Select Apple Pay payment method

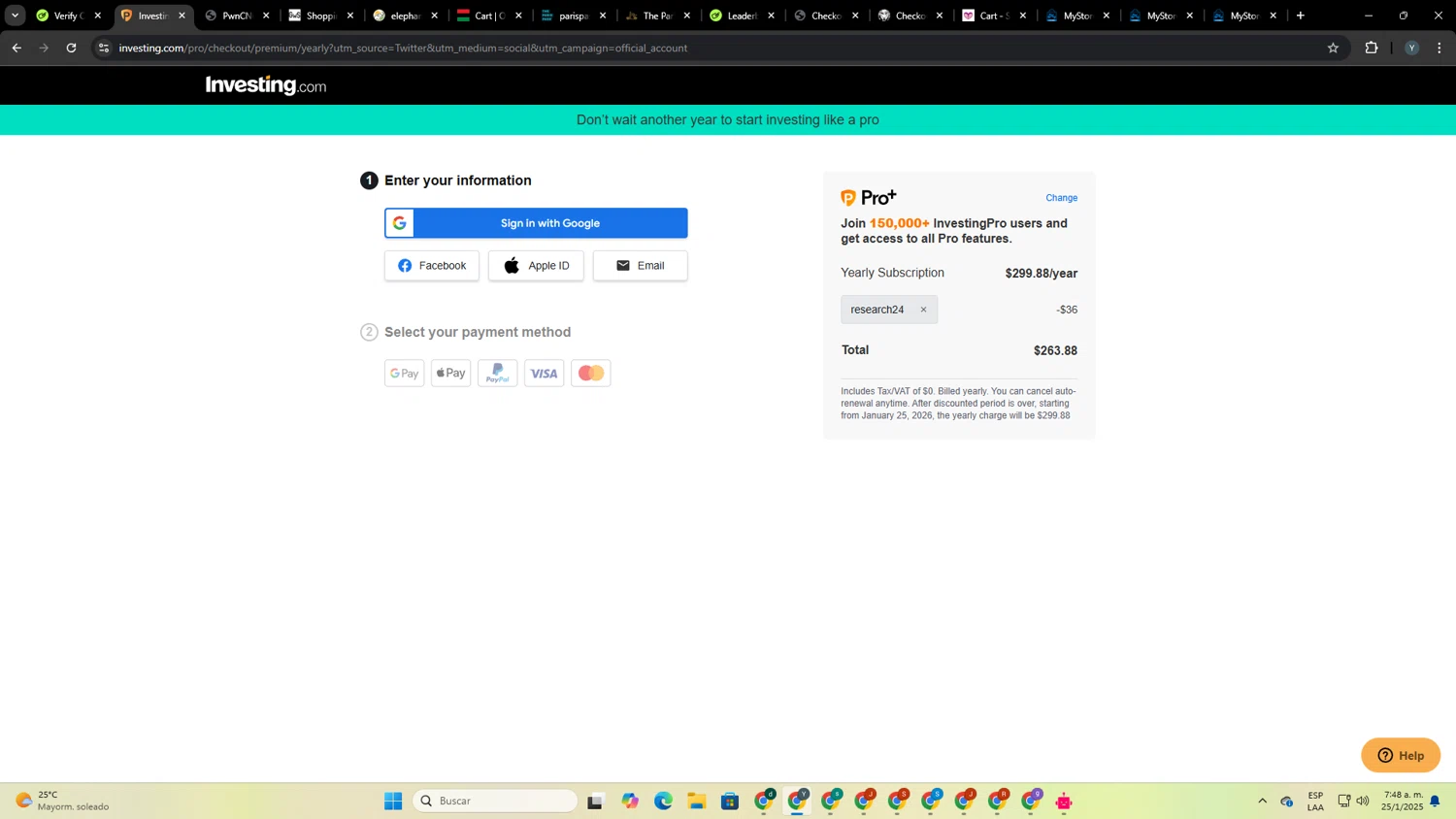point(451,374)
